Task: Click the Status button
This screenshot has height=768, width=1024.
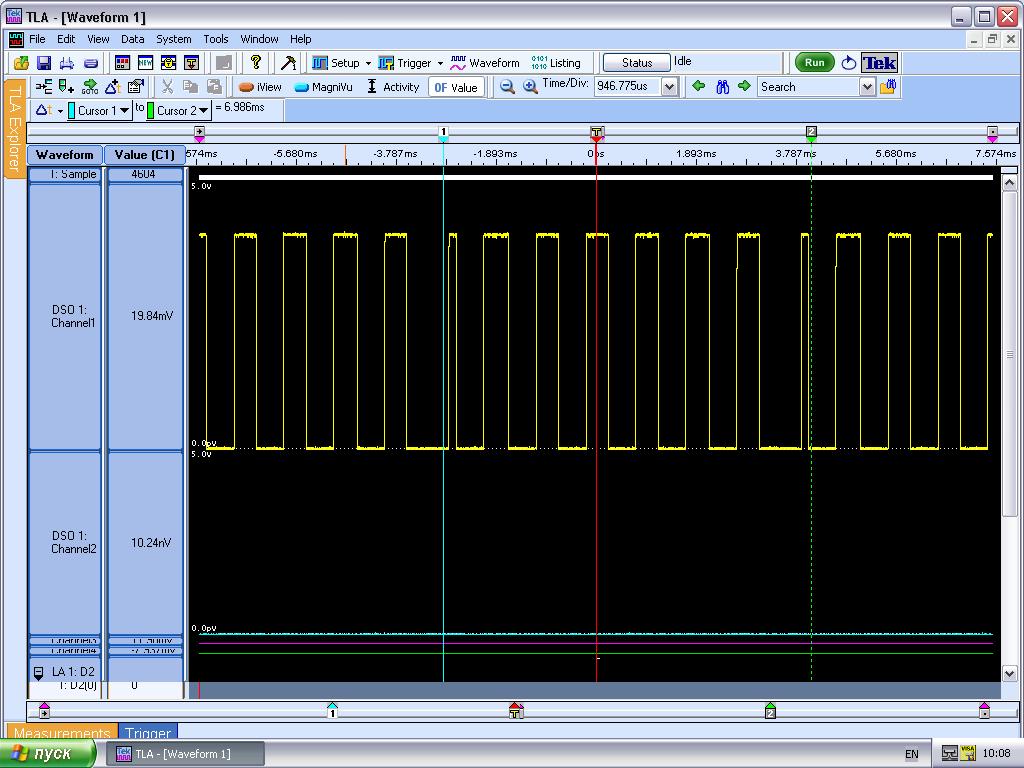Action: pos(636,63)
